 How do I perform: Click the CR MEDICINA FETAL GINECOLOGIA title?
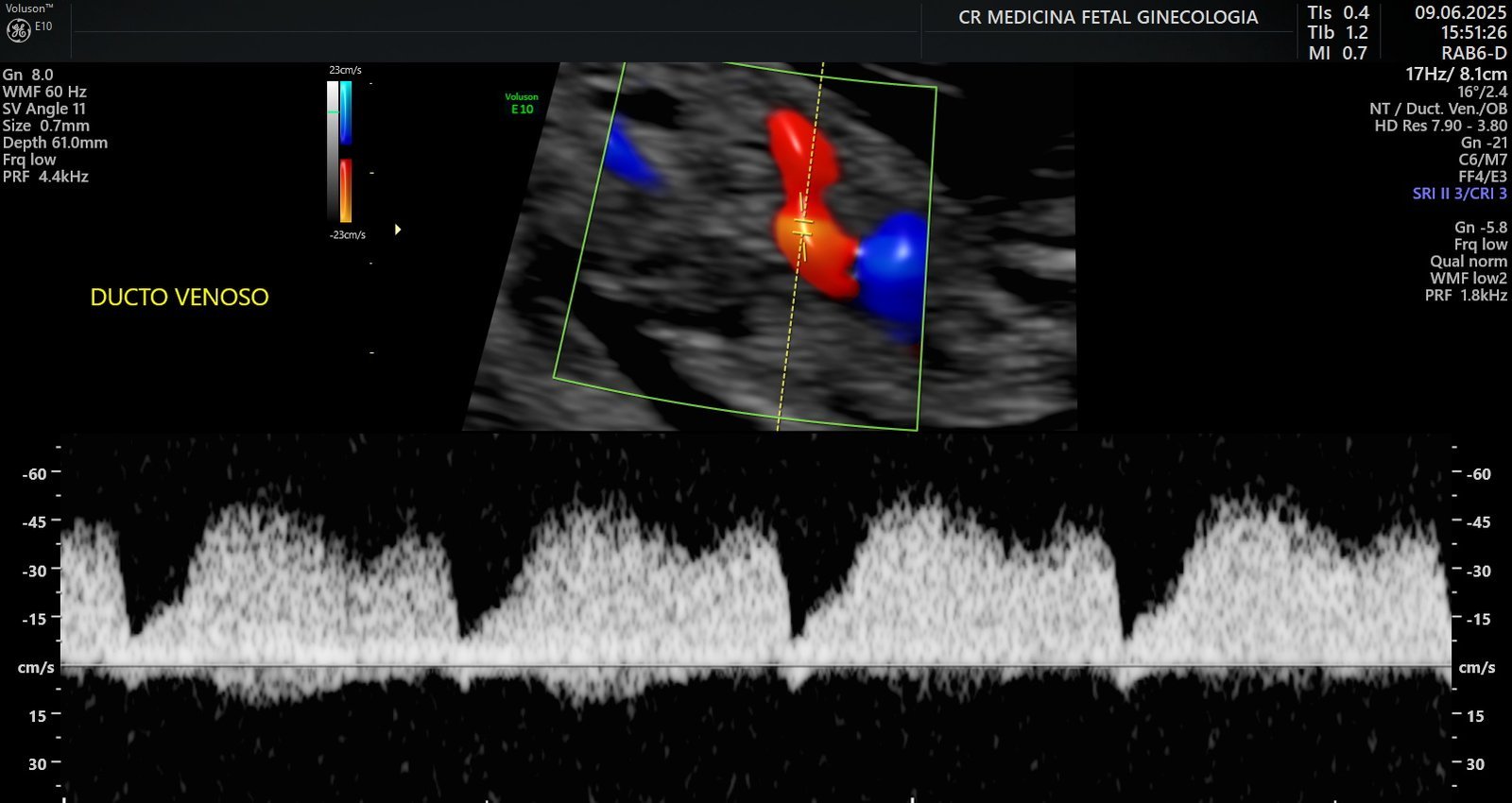point(1108,17)
